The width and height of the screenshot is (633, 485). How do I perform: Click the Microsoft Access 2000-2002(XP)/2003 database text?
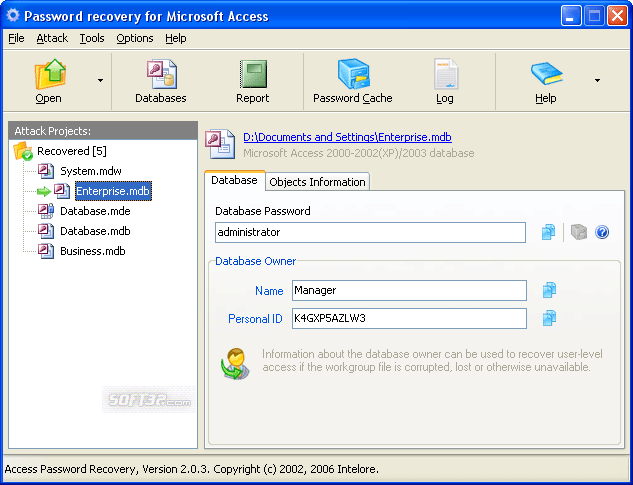358,153
